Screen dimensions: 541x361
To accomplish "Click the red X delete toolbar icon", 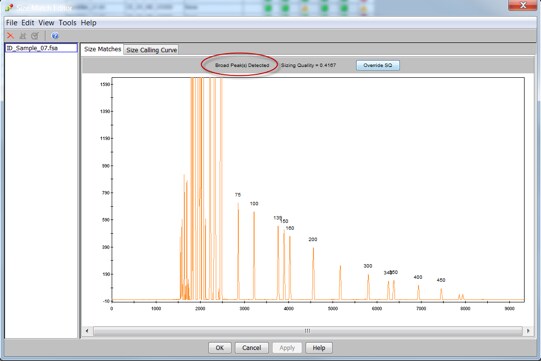I will tap(10, 36).
